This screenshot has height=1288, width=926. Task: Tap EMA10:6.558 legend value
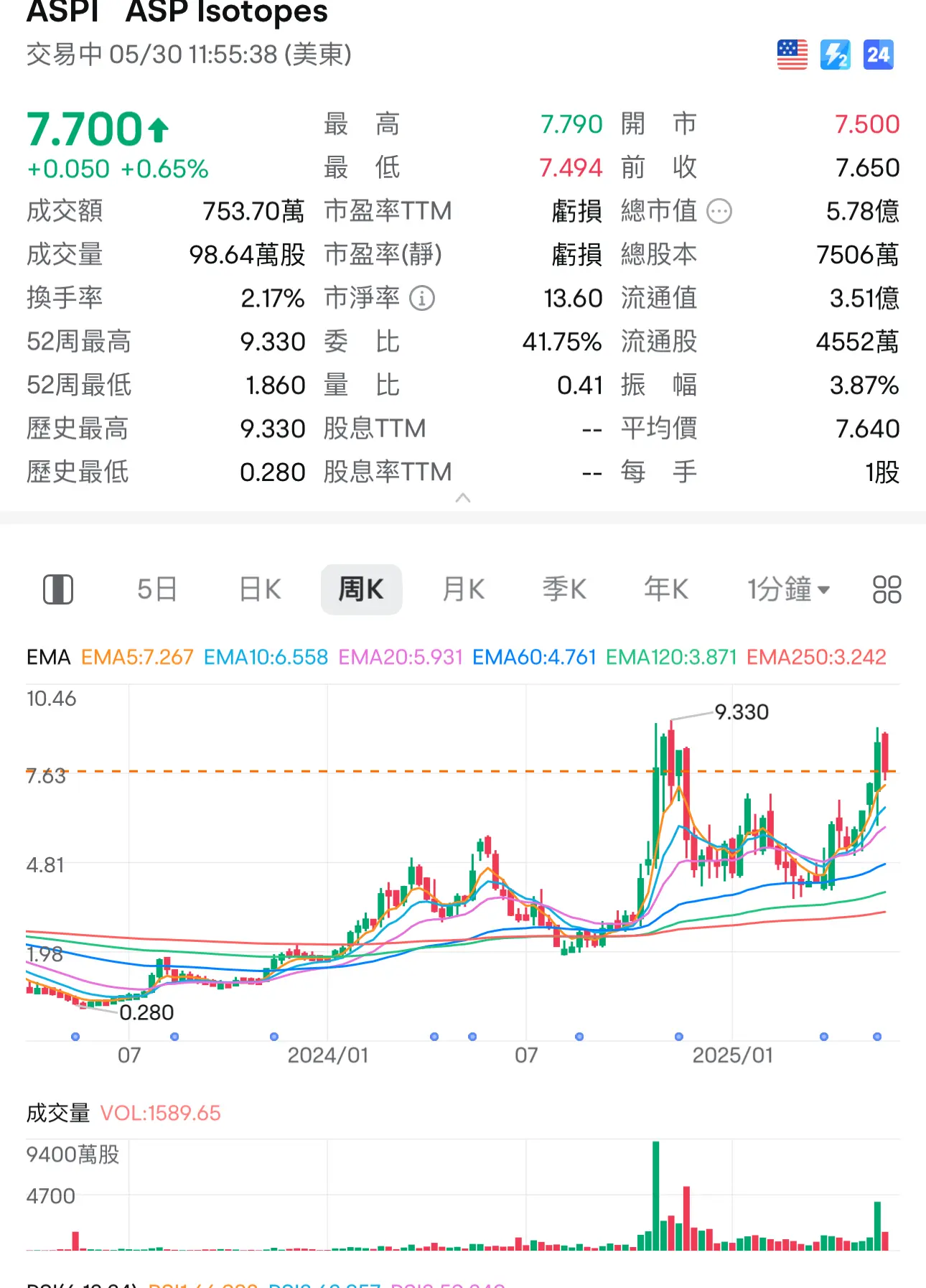[266, 657]
